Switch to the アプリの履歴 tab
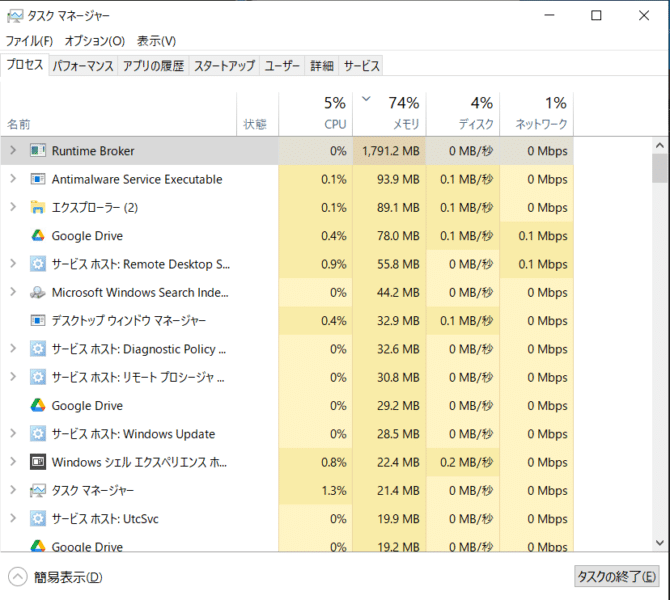The height and width of the screenshot is (600, 670). click(x=153, y=66)
